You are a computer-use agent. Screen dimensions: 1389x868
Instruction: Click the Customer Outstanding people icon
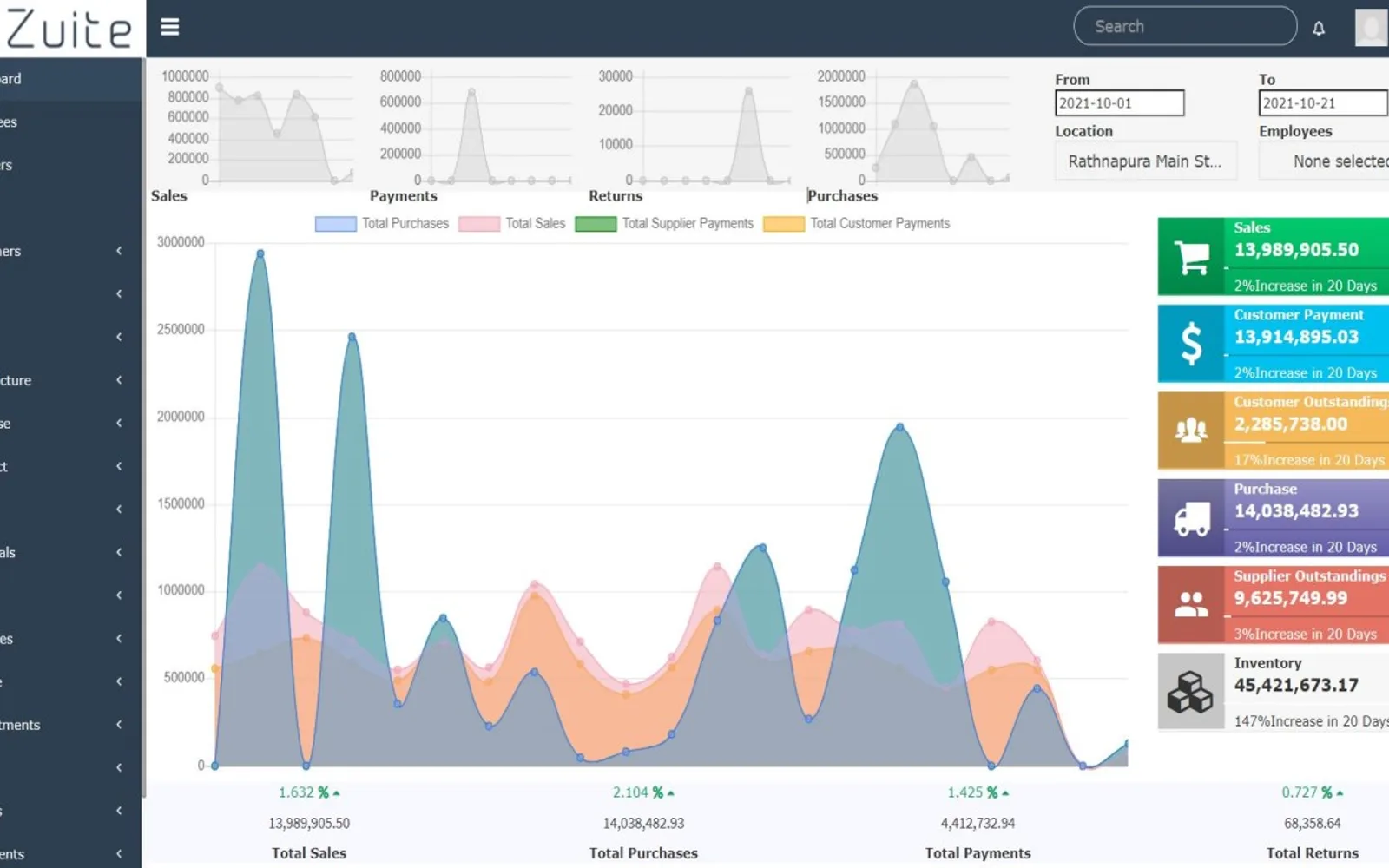(1191, 430)
